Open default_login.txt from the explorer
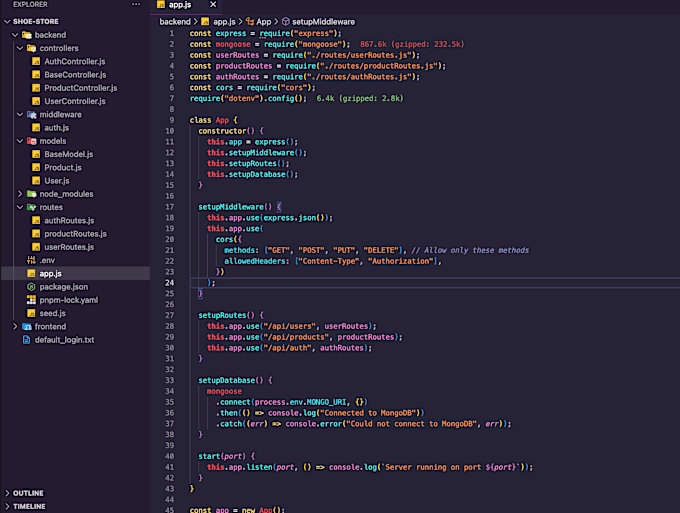The width and height of the screenshot is (680, 513). [64, 340]
